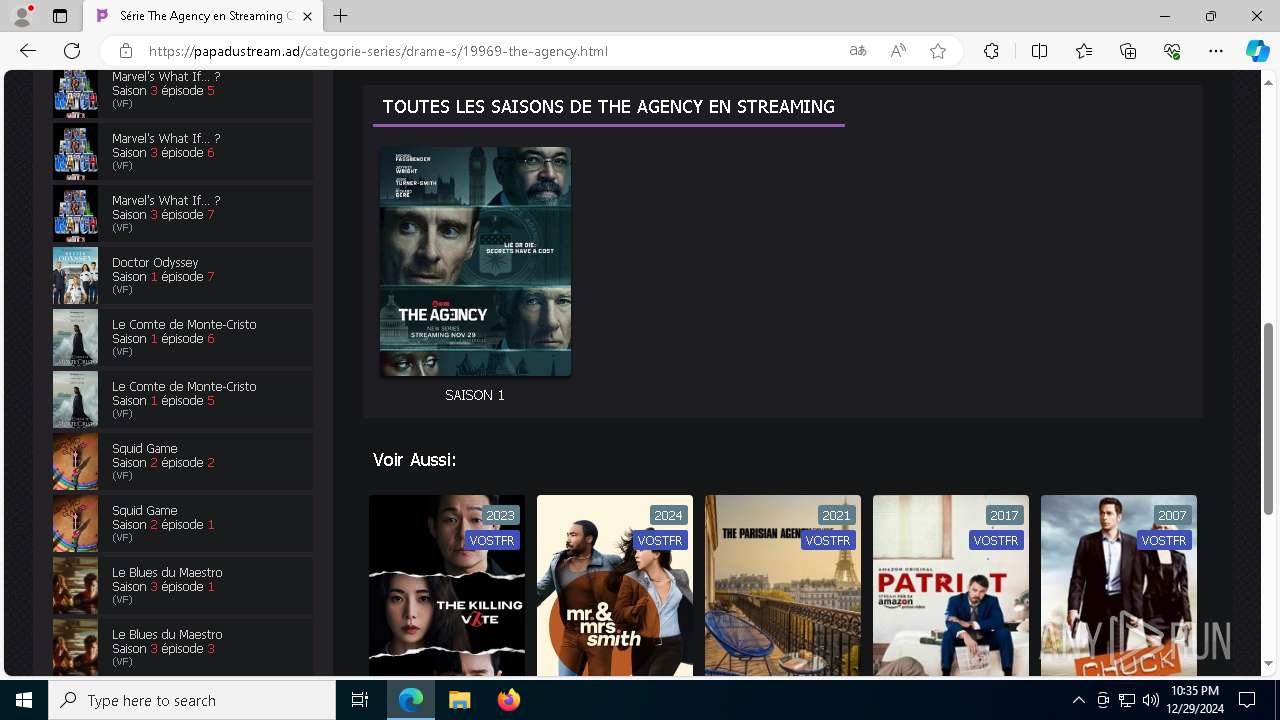Show hidden system tray icons

1078,700
